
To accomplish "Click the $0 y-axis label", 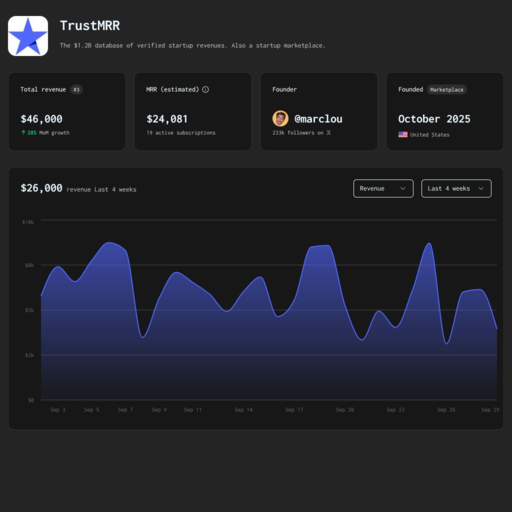I will tap(31, 400).
